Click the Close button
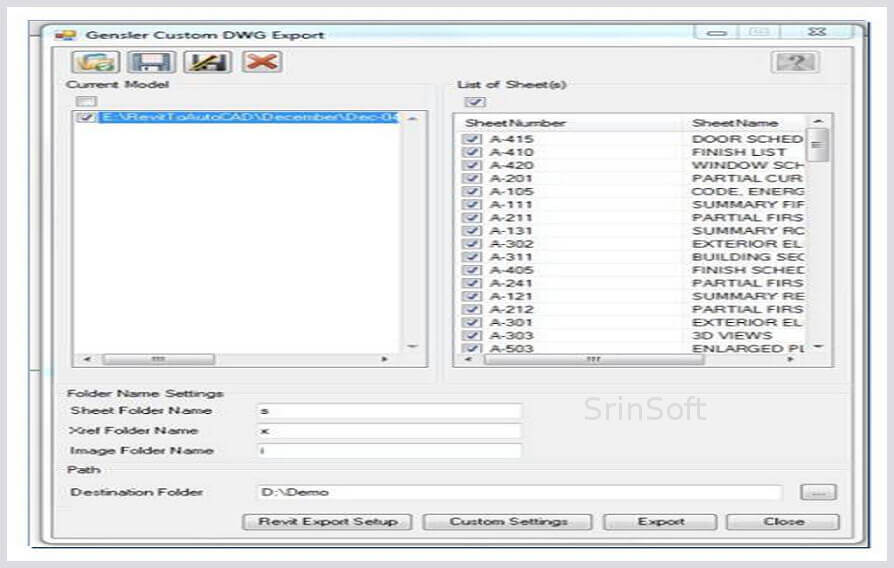This screenshot has width=894, height=568. (x=783, y=522)
